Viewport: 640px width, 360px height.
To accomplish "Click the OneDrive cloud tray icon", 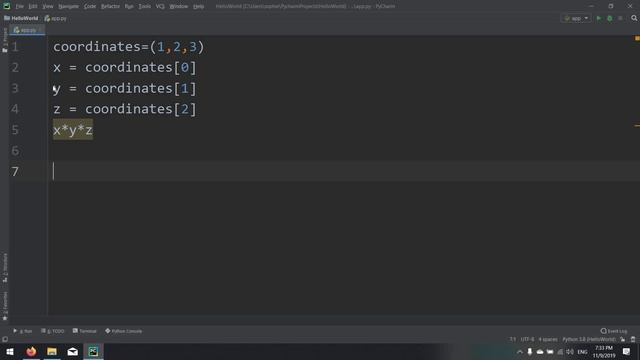I will [x=540, y=352].
